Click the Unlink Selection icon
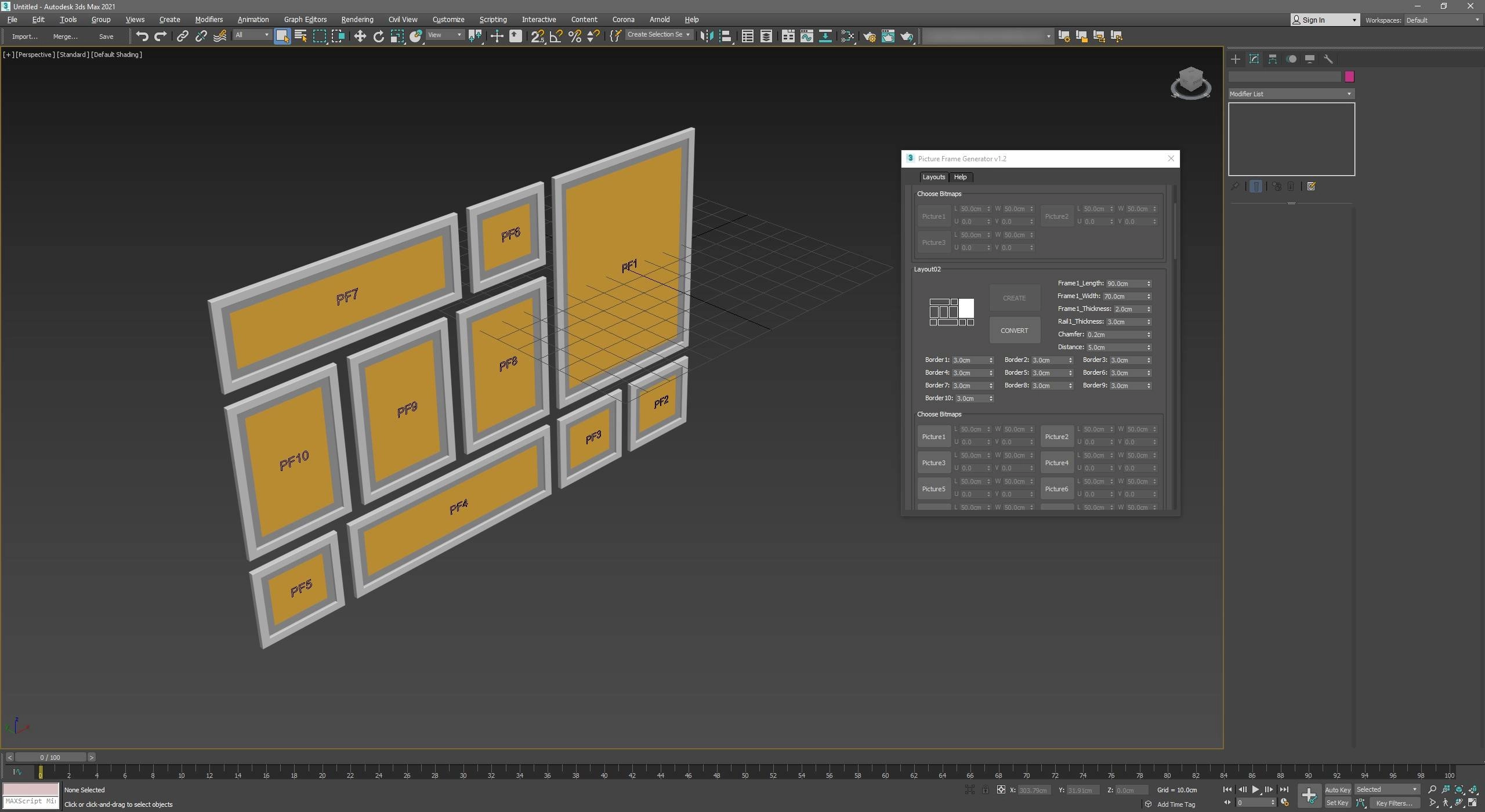Image resolution: width=1485 pixels, height=812 pixels. 201,36
